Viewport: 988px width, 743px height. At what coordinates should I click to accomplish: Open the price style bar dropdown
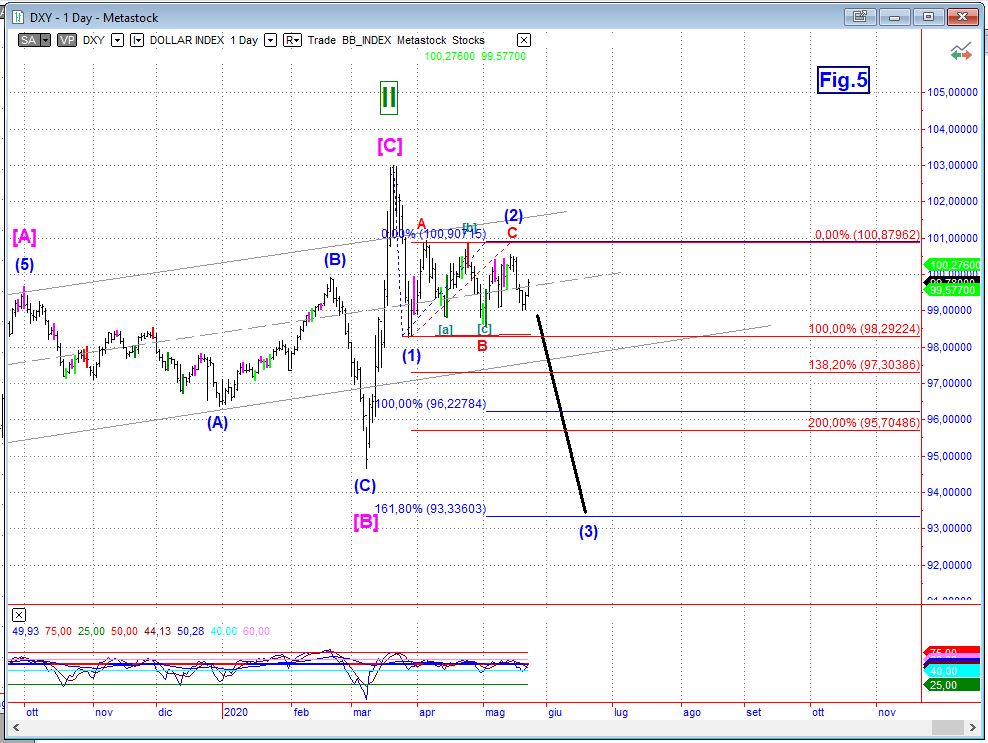(x=137, y=40)
